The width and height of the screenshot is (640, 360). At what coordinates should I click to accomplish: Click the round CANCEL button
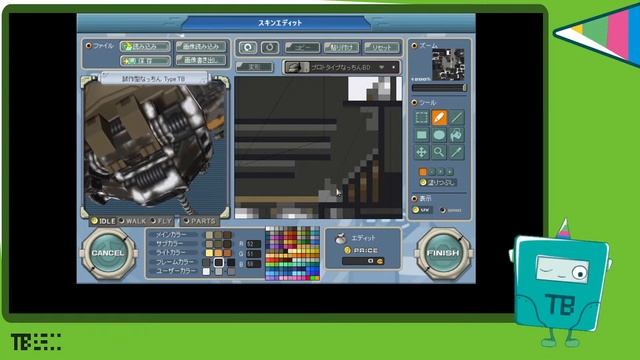[108, 253]
